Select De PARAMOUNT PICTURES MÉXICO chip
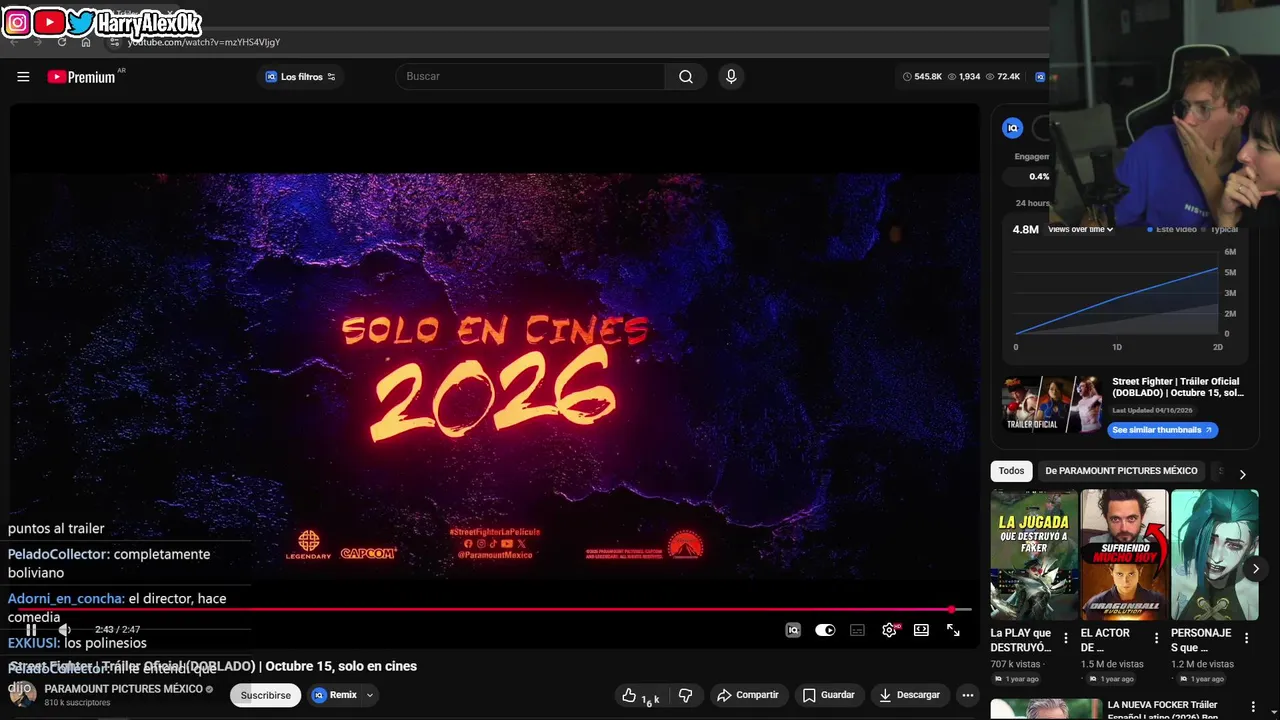Screen dimensions: 1280x720 (x=1121, y=471)
